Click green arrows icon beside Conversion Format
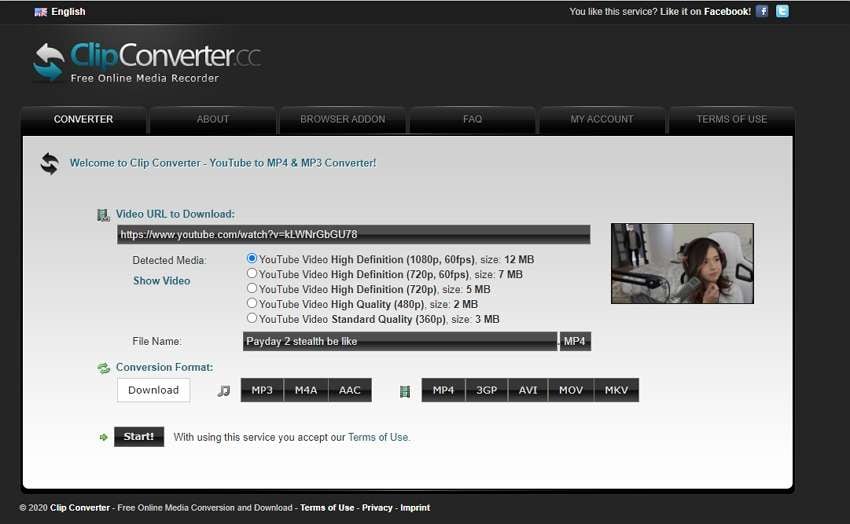Screen dimensions: 850x524 (103, 368)
